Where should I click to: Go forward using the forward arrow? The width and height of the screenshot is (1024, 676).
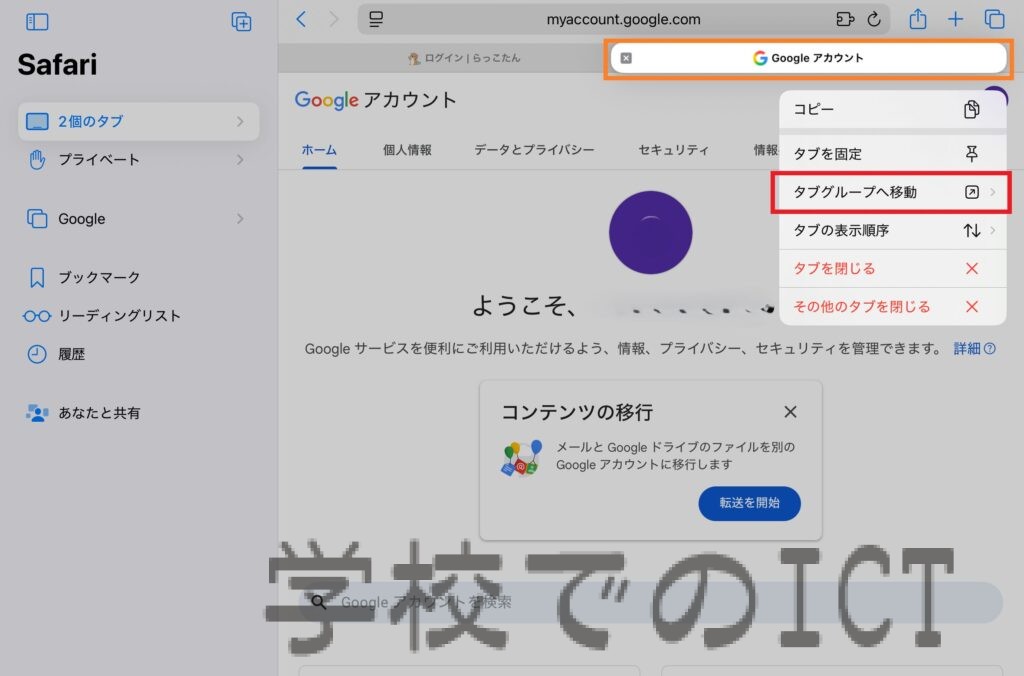(x=334, y=19)
